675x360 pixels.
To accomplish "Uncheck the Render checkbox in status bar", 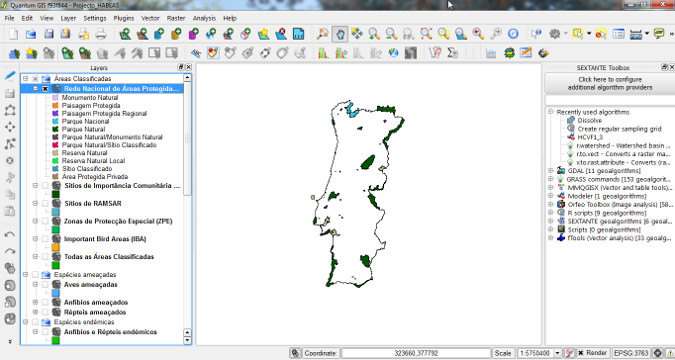I will pos(581,353).
